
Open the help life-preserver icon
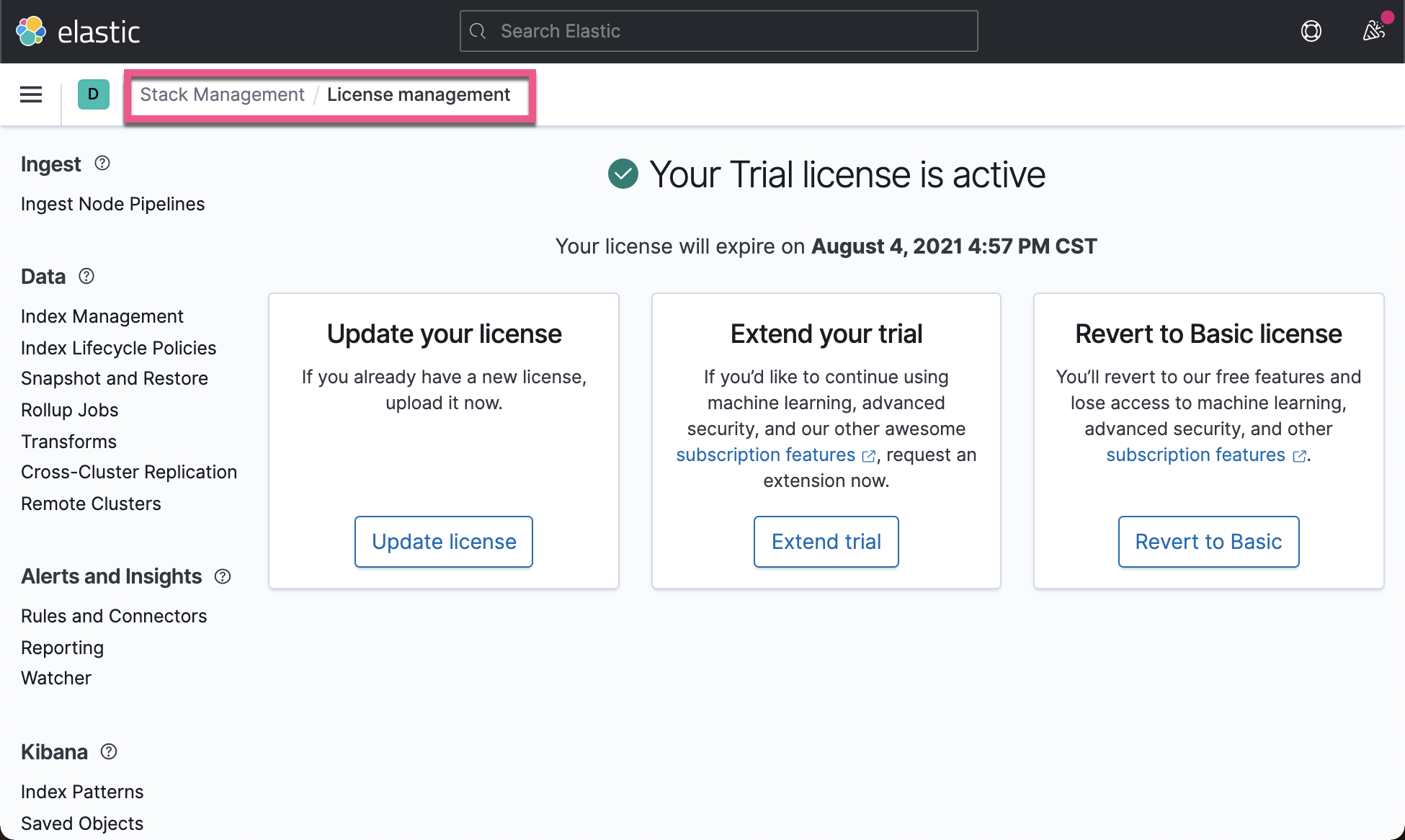point(1311,31)
